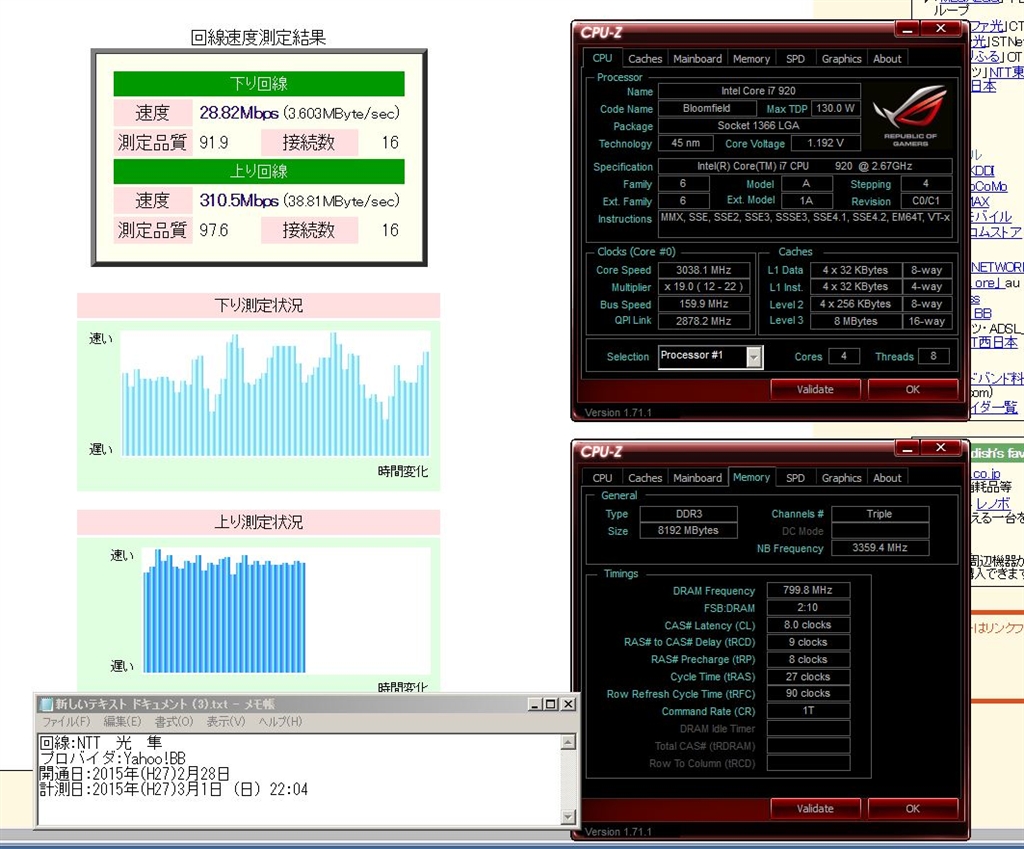Click the DRAM Frequency value '799.8 MHz'
Screen dimensions: 1024x849
point(808,590)
